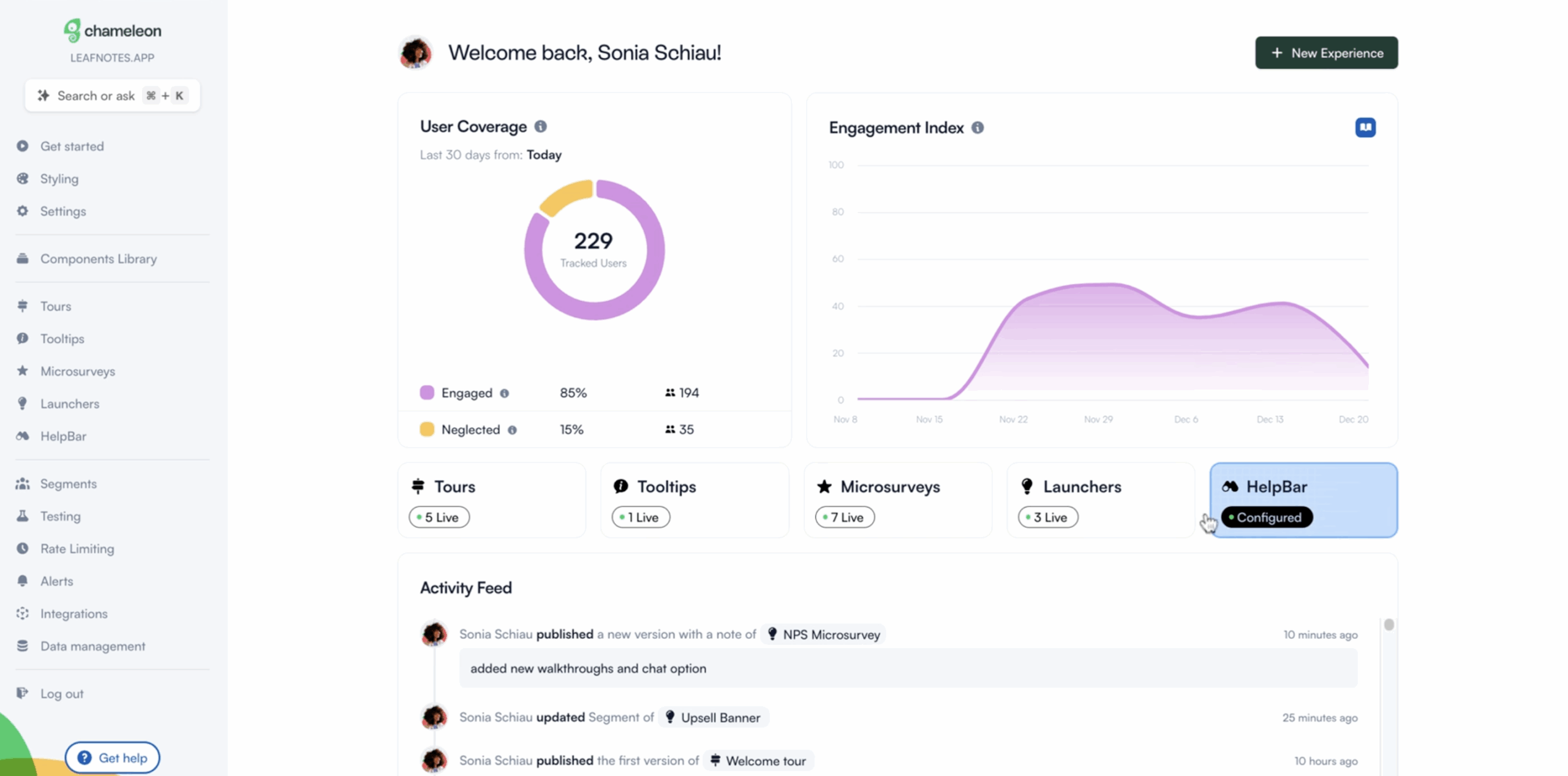Click the Integrations icon in sidebar
The width and height of the screenshot is (1568, 776).
click(x=23, y=613)
